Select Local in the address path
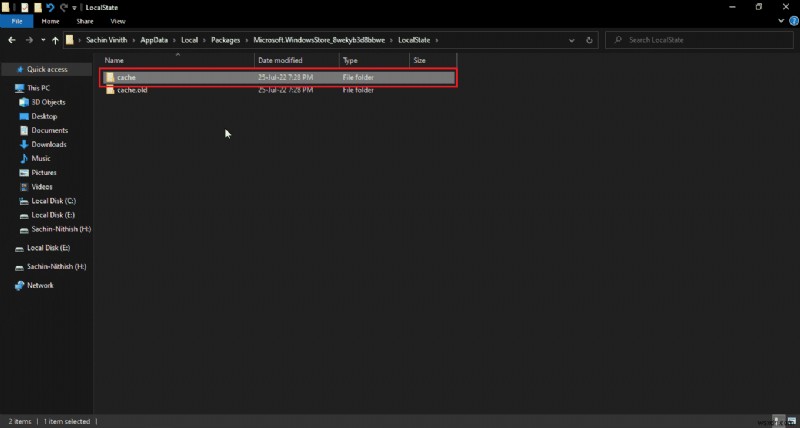 pos(189,40)
